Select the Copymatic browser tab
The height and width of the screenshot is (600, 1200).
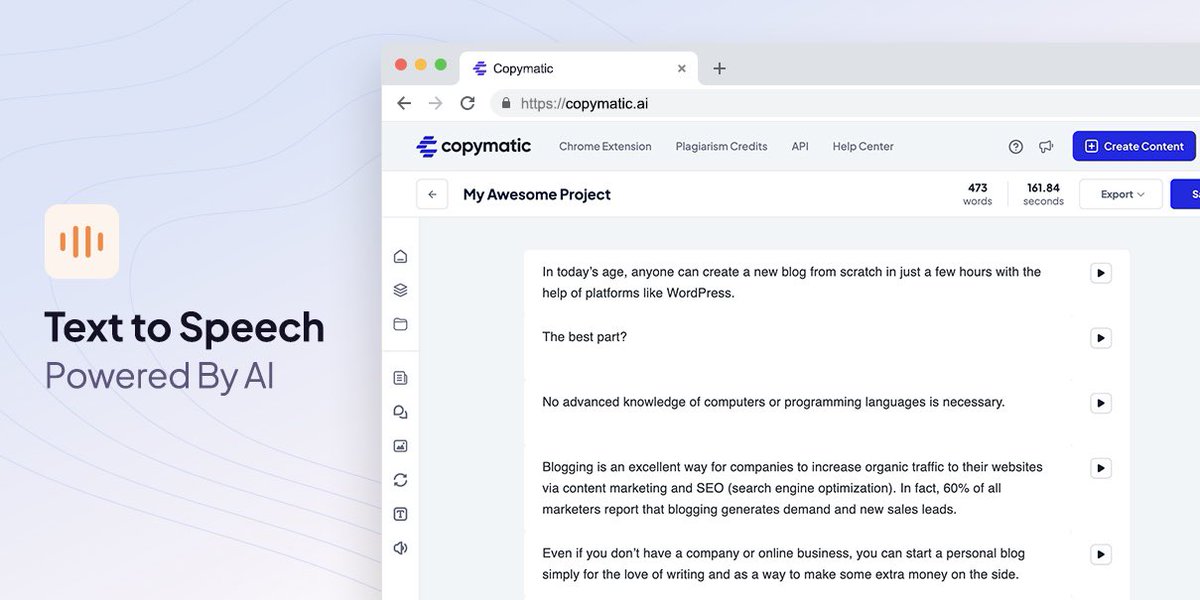[579, 69]
